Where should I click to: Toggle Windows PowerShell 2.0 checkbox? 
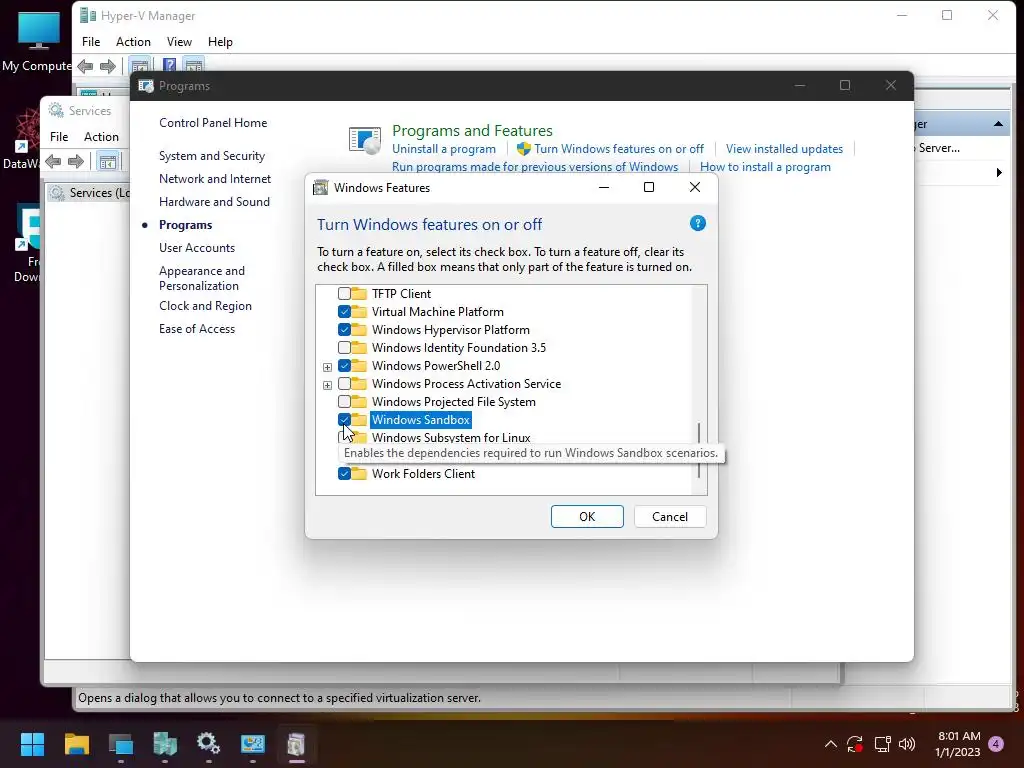point(344,366)
